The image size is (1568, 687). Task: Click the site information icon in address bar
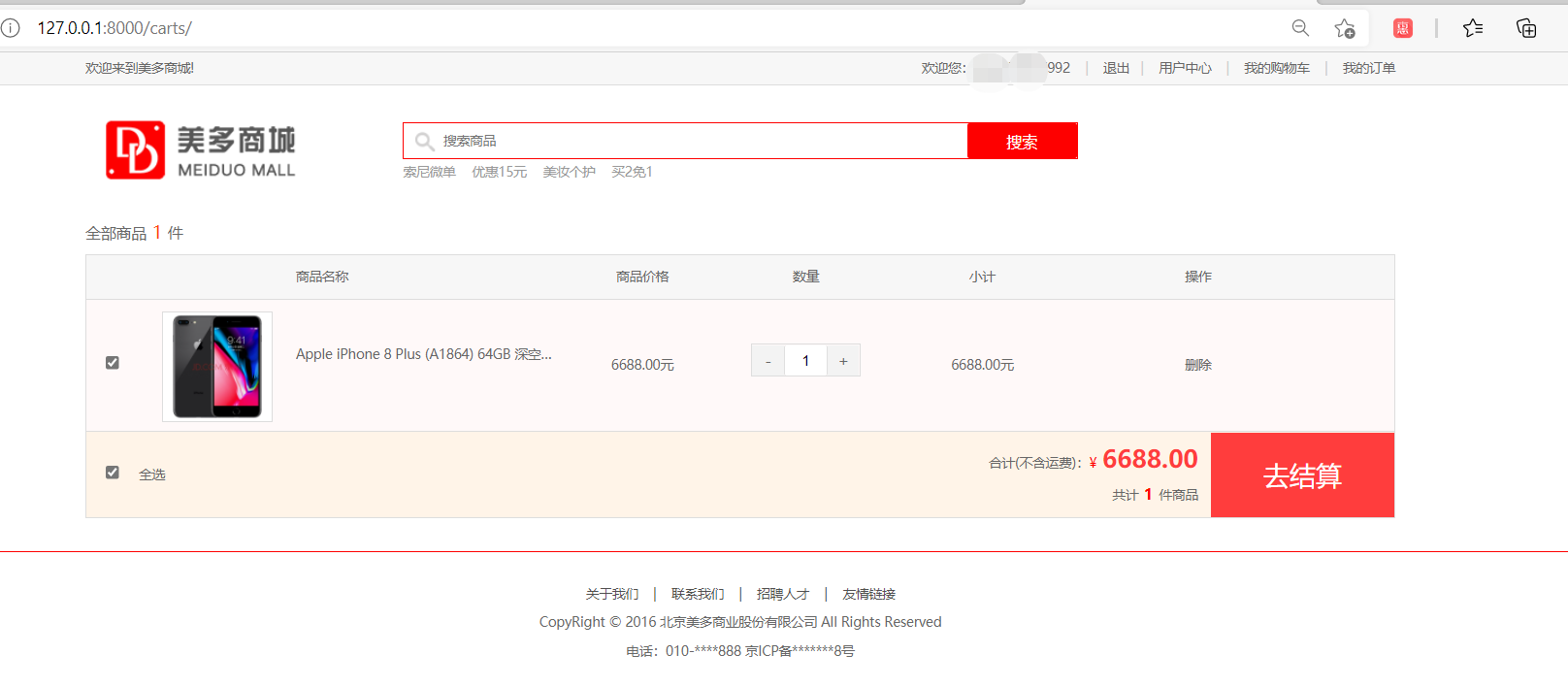click(x=11, y=28)
